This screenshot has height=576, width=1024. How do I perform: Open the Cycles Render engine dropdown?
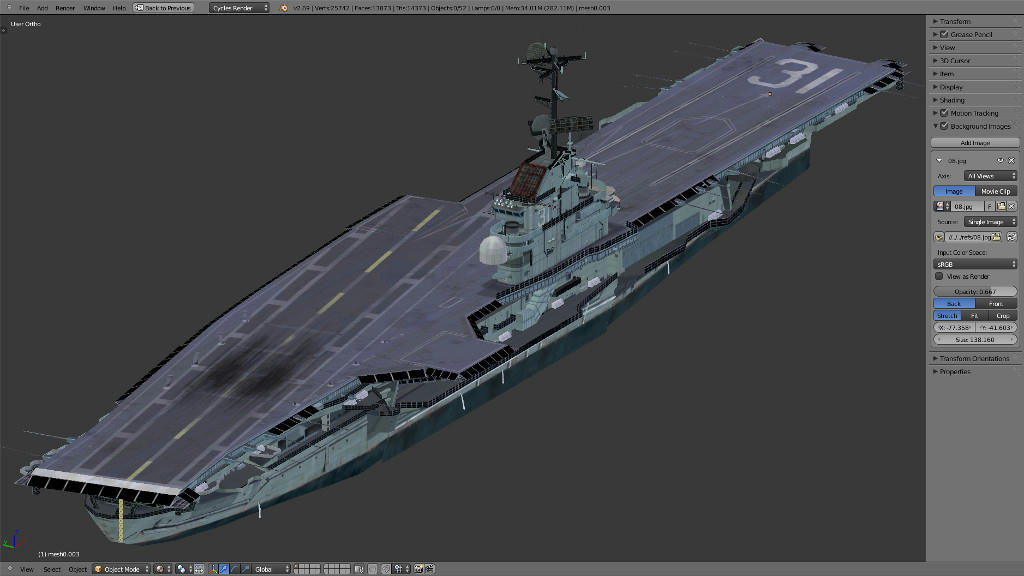[240, 7]
